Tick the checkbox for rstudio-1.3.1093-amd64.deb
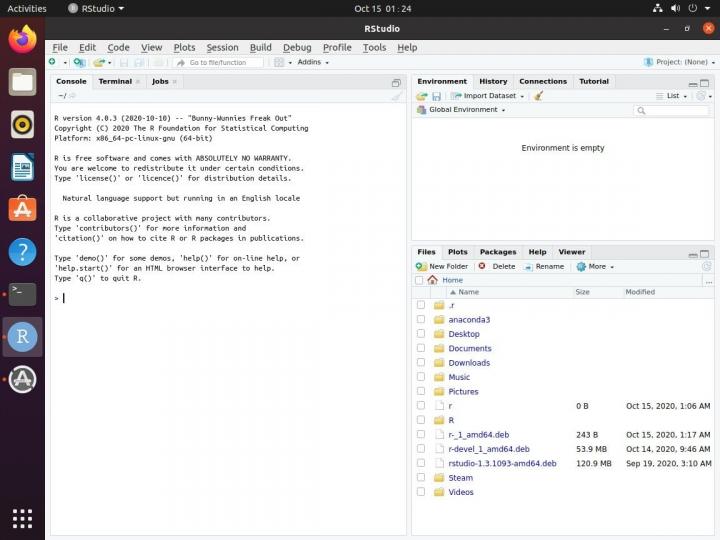Screen dimensions: 720x540 coord(421,463)
